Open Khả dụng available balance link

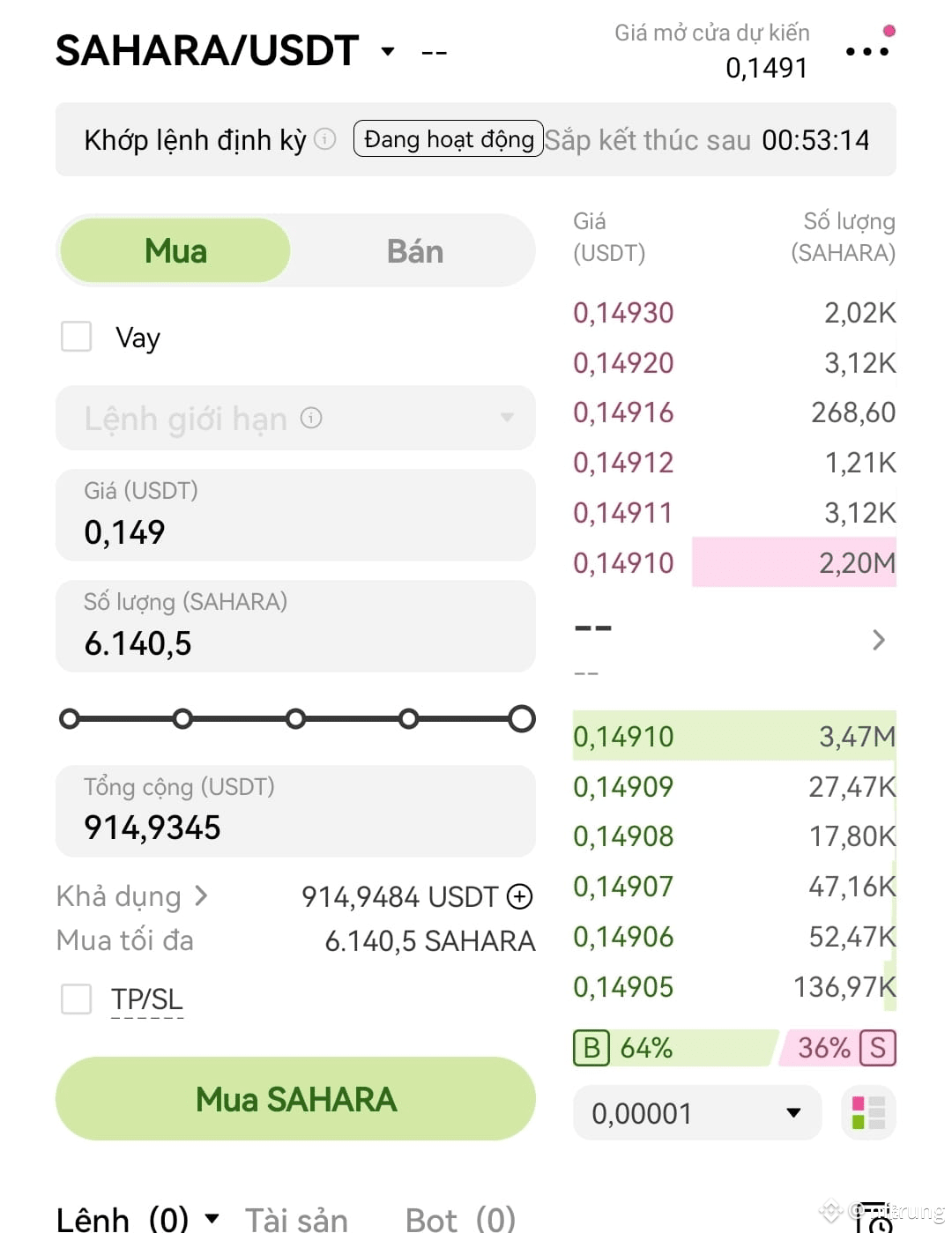132,896
